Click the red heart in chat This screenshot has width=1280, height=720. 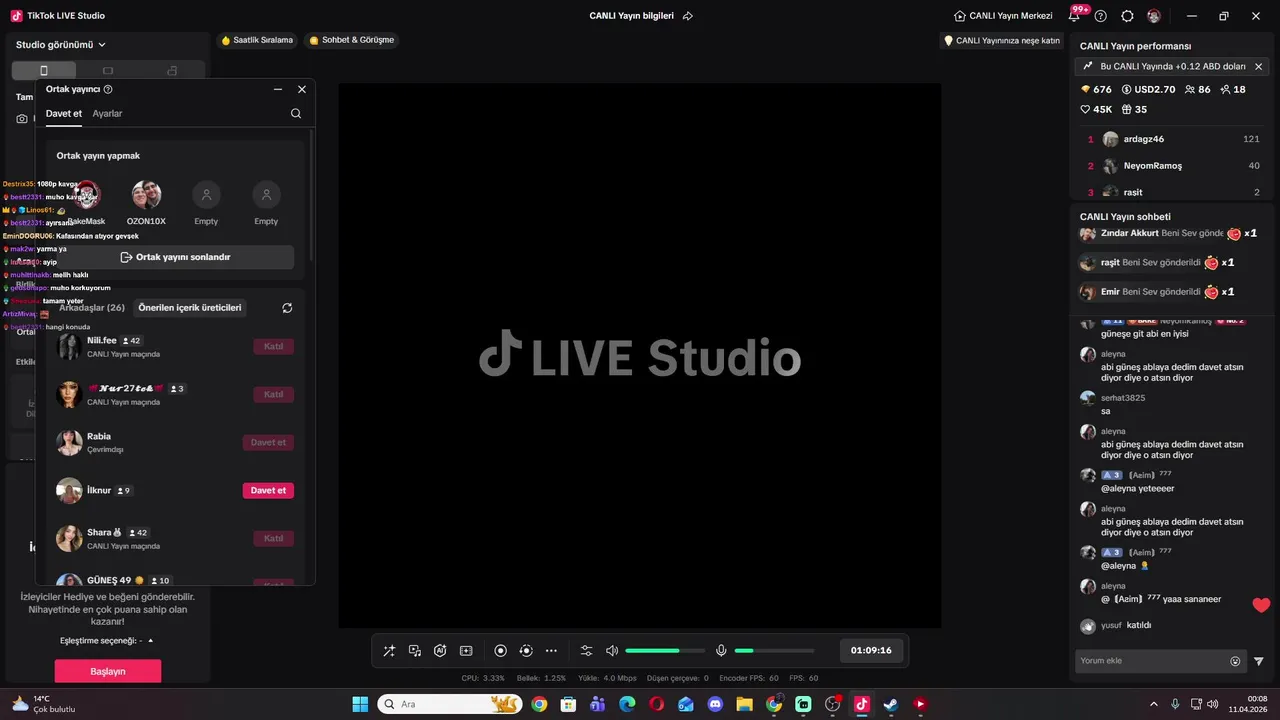[1261, 604]
